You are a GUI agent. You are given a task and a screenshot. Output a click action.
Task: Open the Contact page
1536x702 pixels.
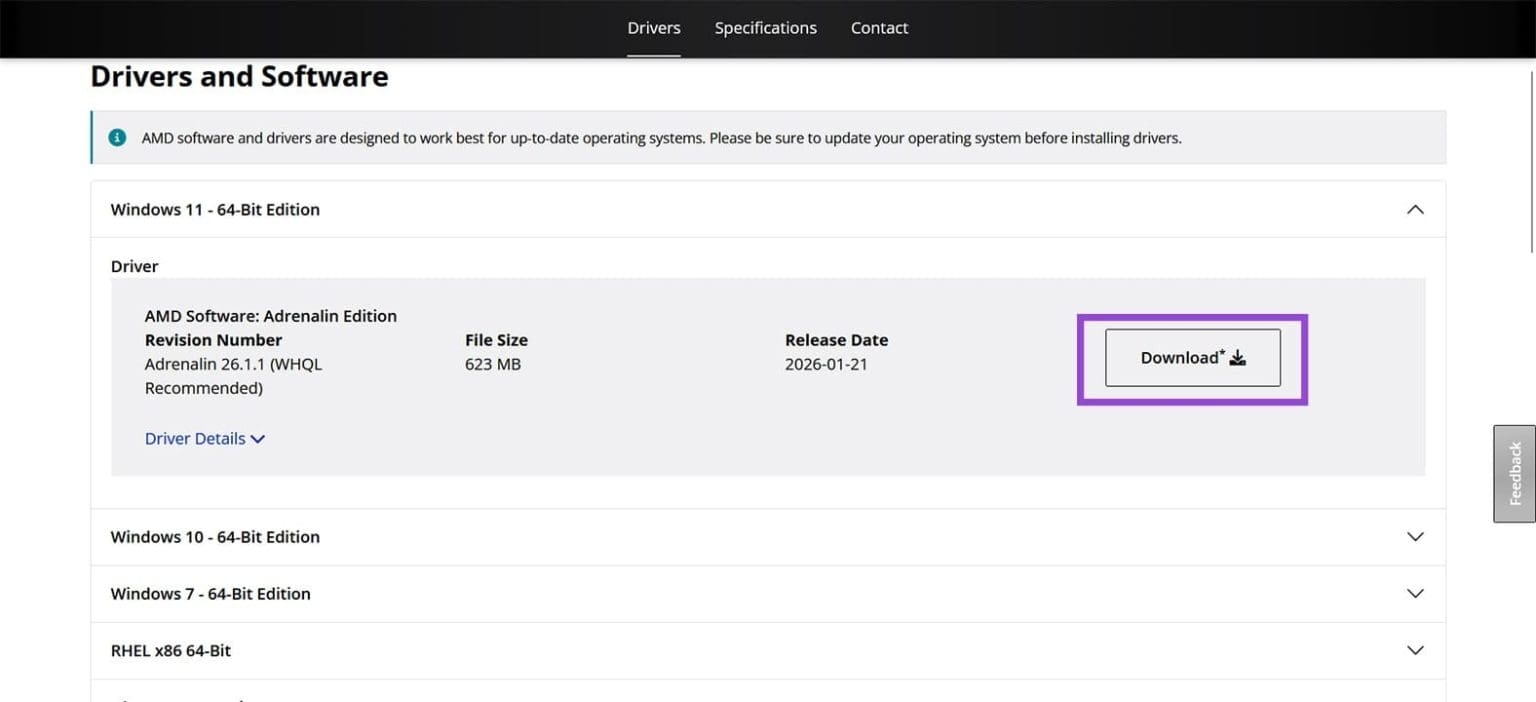(x=879, y=27)
